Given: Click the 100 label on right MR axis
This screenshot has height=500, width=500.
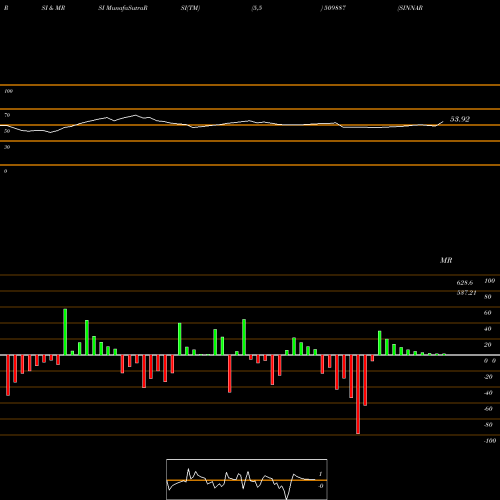Looking at the screenshot, I should pyautogui.click(x=489, y=281).
